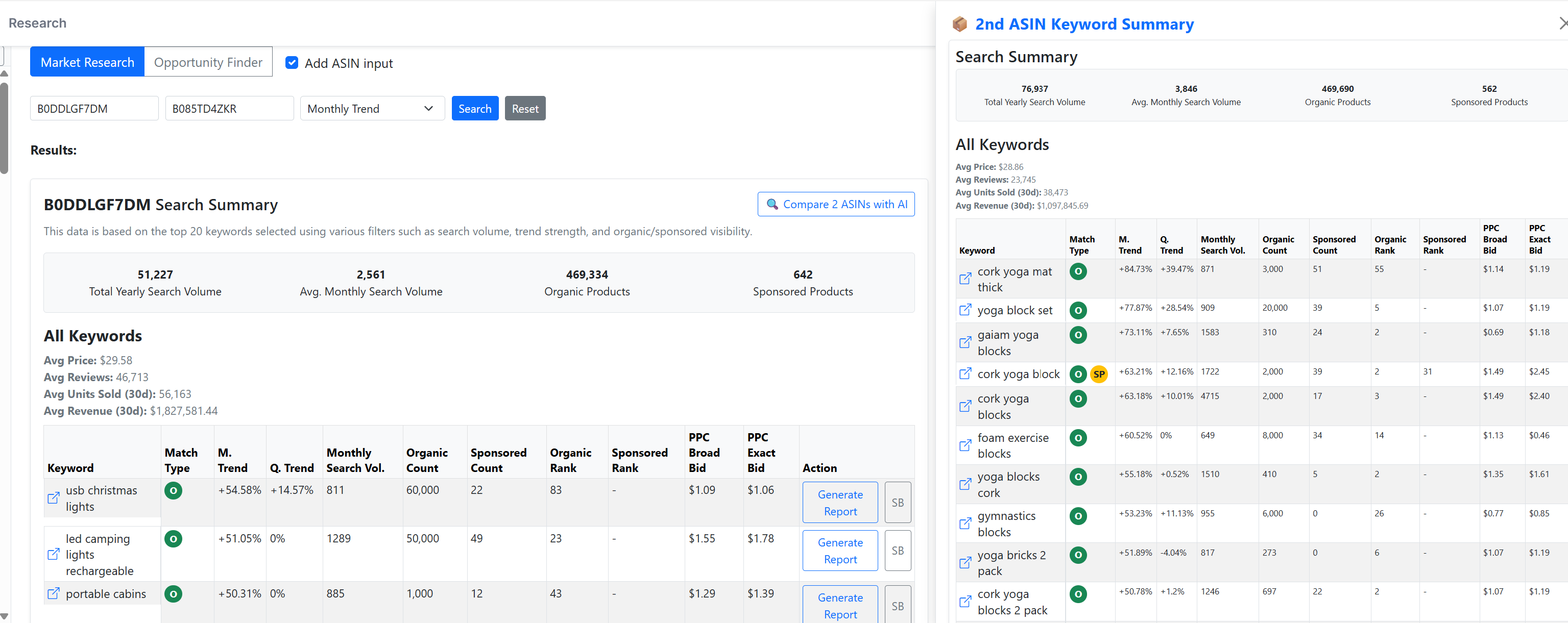Click the scrollbar down arrow at left edge
This screenshot has height=623, width=1568.
4,616
